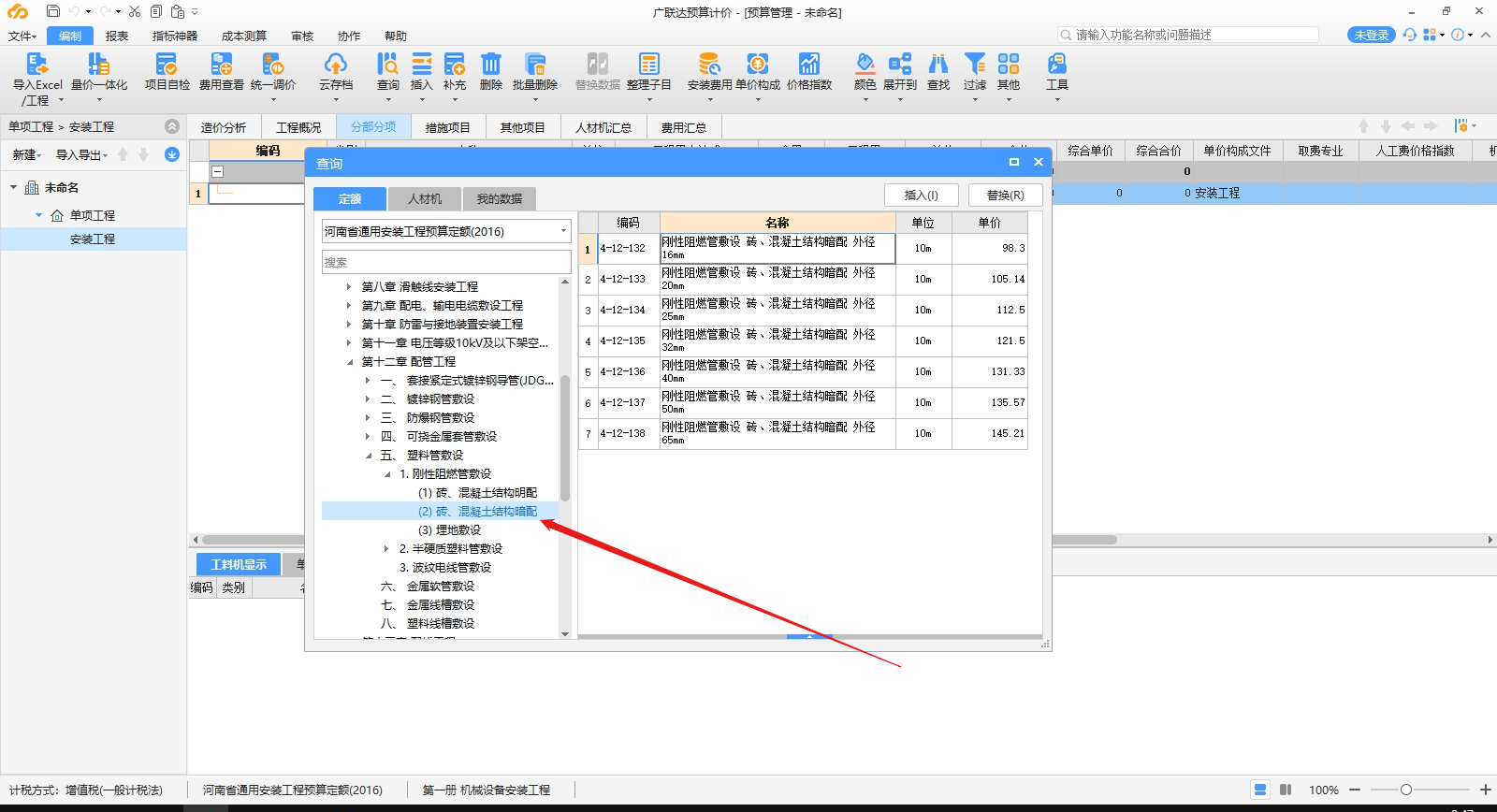Select the save icon in the title bar
The height and width of the screenshot is (812, 1497).
pos(53,11)
